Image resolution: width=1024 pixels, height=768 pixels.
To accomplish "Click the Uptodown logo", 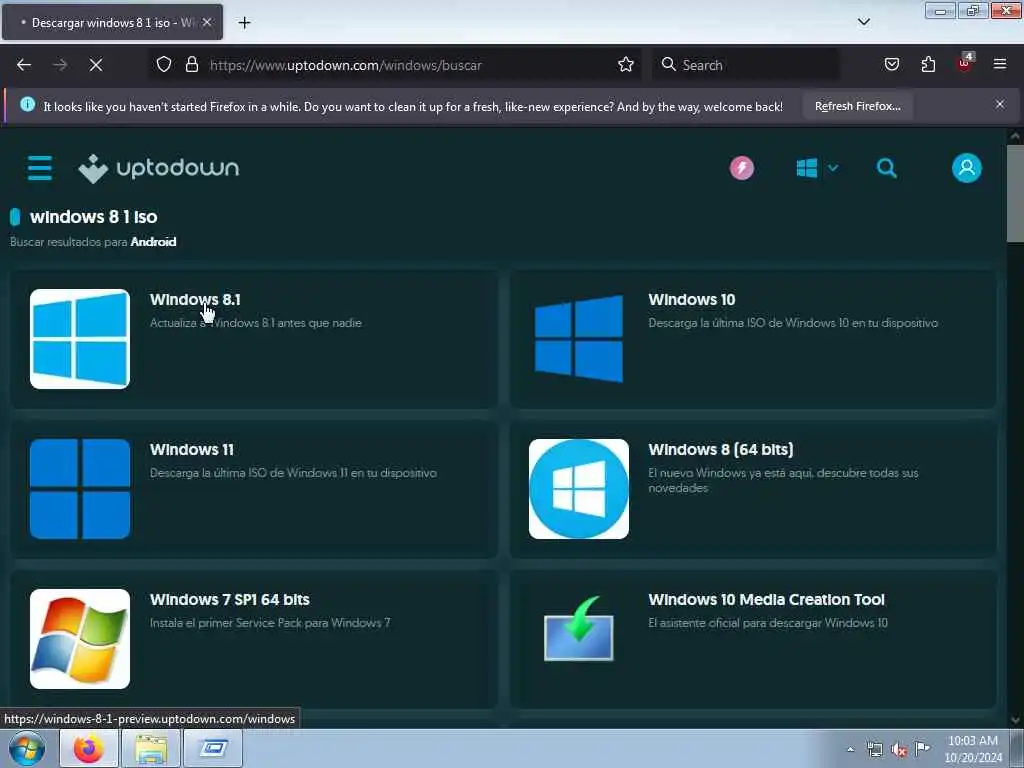I will pyautogui.click(x=159, y=168).
